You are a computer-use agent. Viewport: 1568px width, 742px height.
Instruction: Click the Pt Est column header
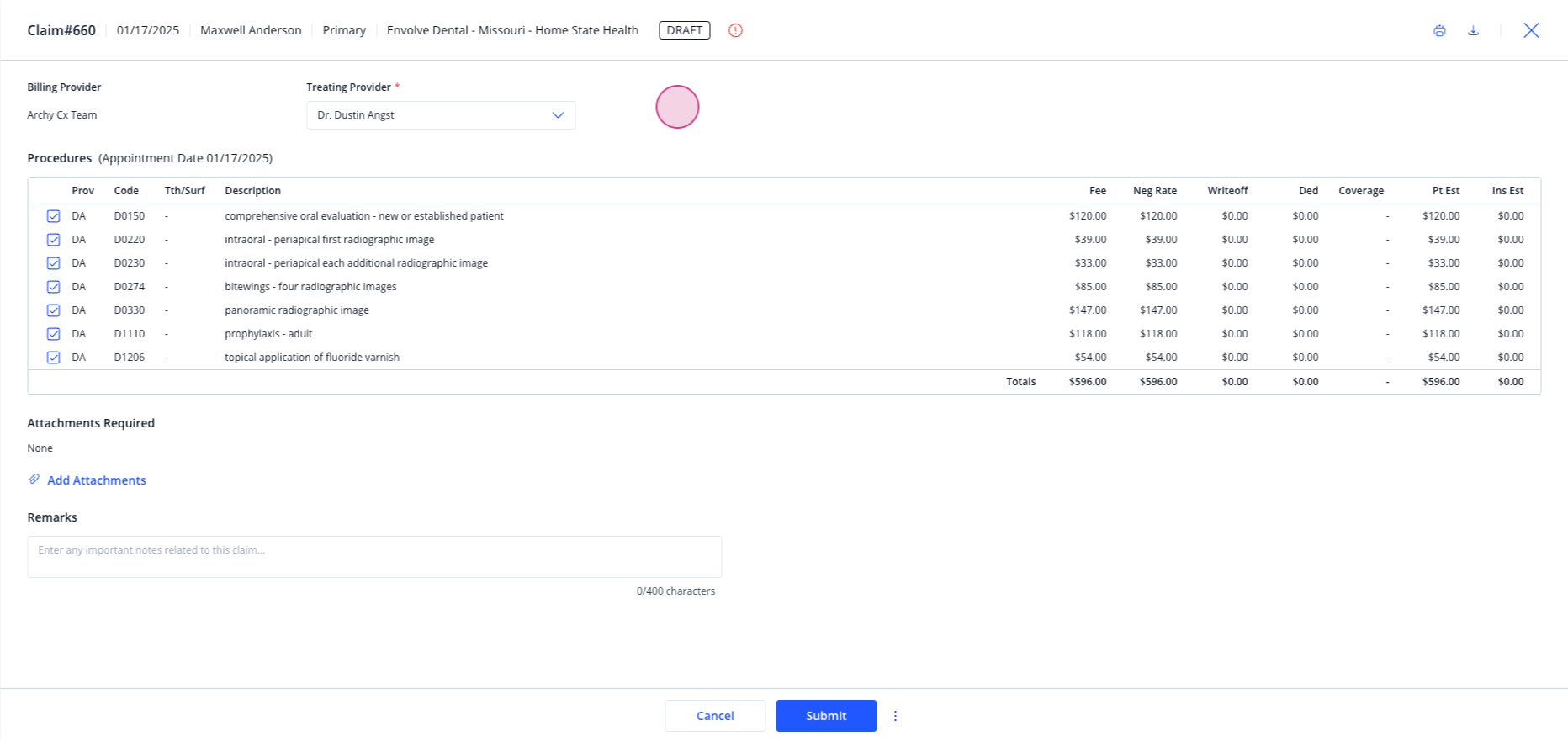[1446, 191]
